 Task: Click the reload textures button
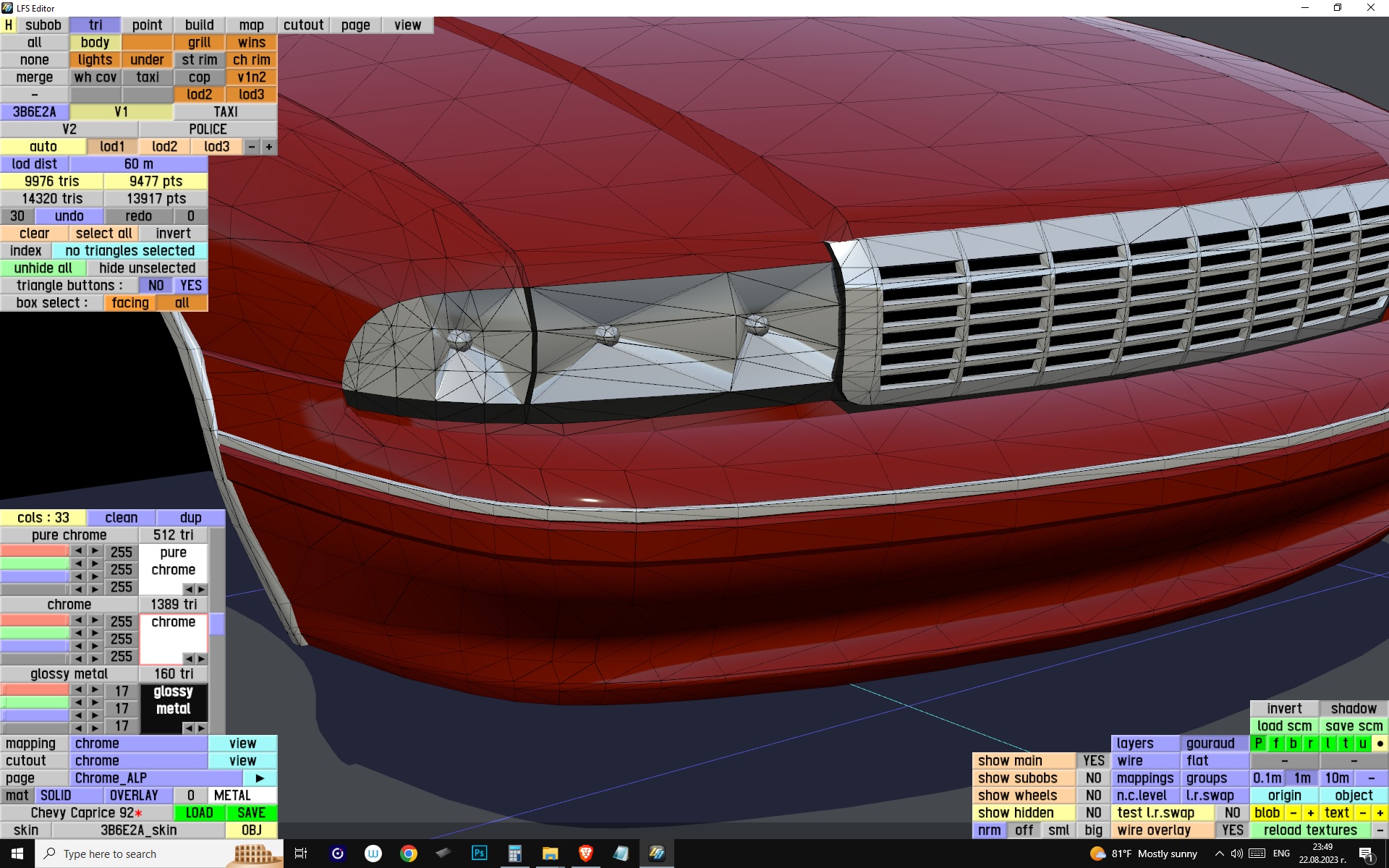[x=1309, y=830]
